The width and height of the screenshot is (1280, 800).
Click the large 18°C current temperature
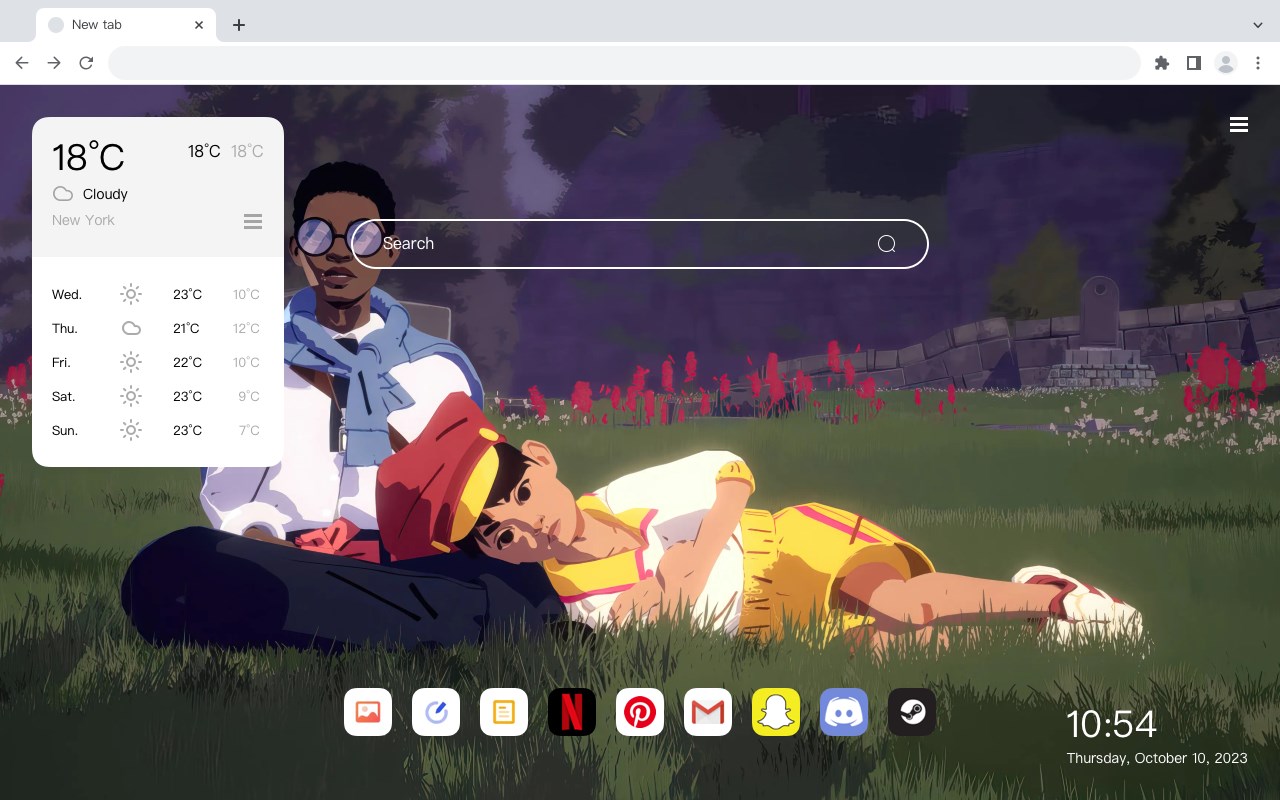(88, 157)
